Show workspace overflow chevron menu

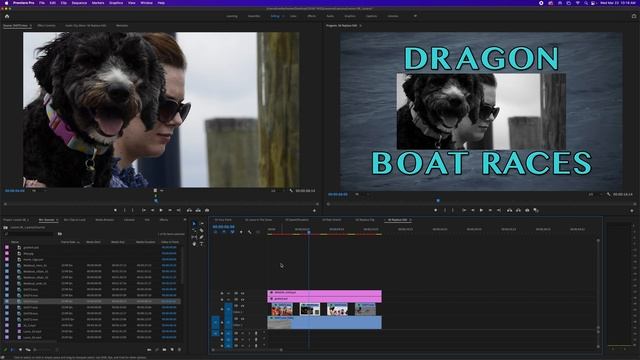[x=415, y=16]
